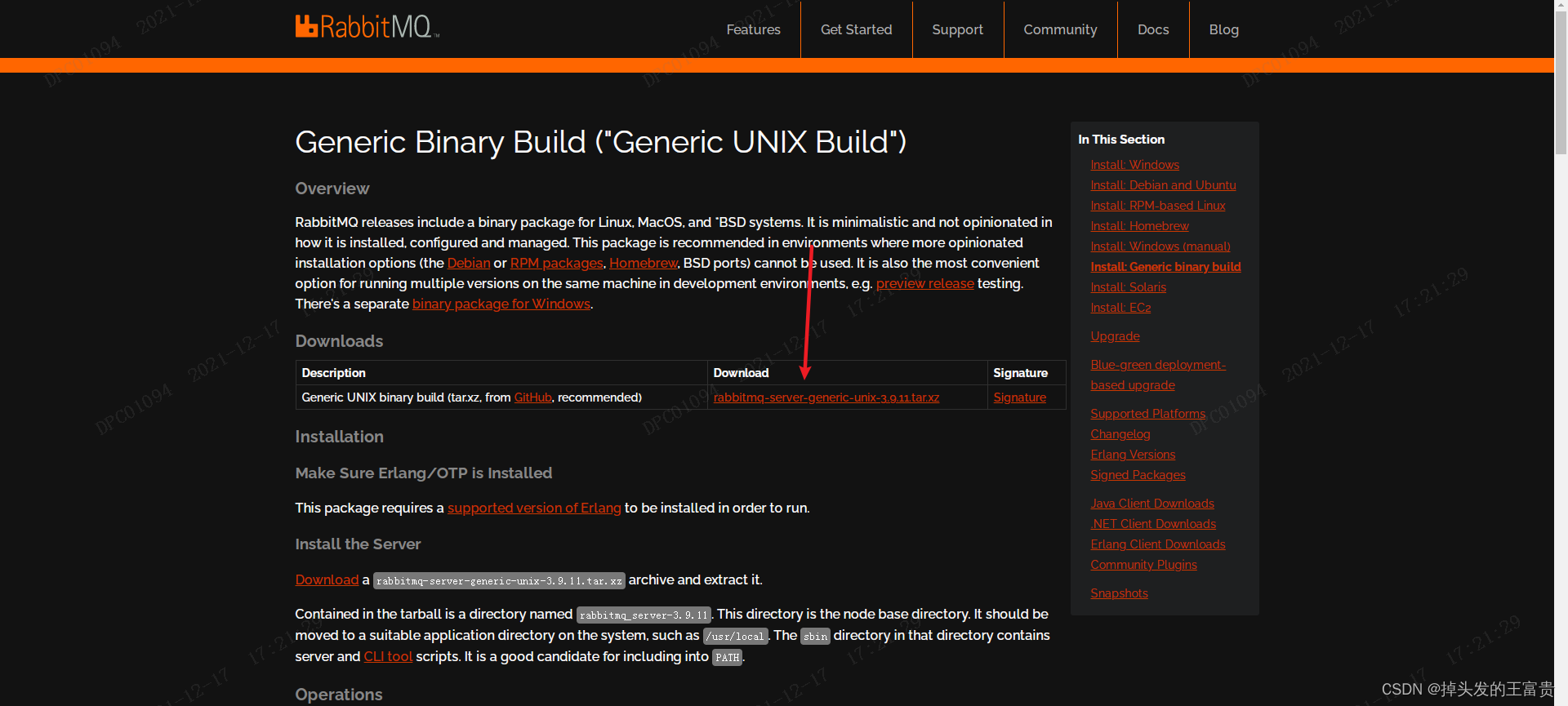Click the Download link under Install the Server
Viewport: 1568px width, 706px height.
coord(327,579)
